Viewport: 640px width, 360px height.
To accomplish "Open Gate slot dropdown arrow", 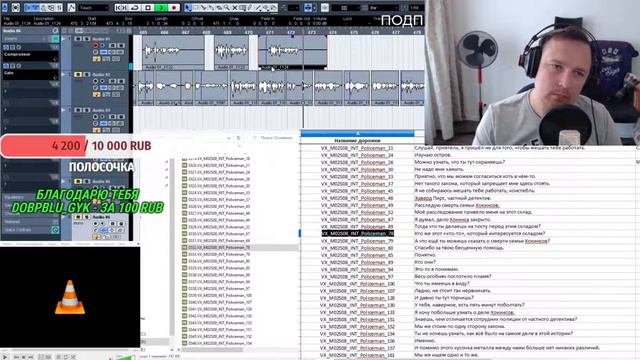I will (55, 77).
